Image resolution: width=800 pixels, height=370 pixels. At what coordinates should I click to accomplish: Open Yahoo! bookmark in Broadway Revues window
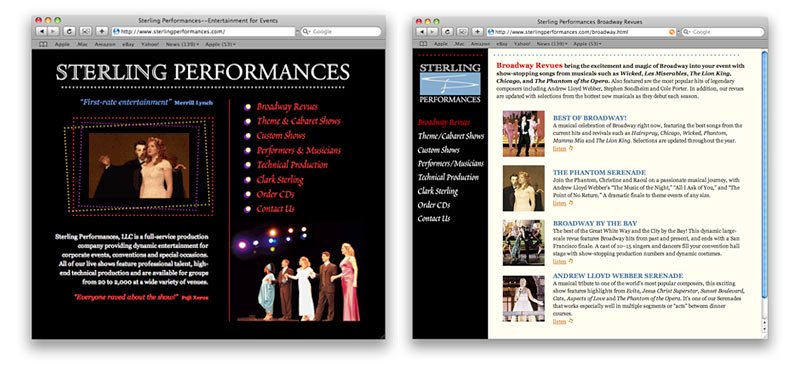tap(522, 44)
